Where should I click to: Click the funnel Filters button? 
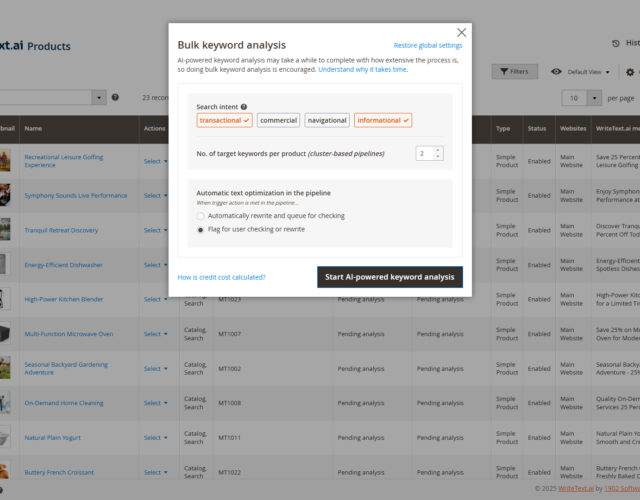(514, 72)
